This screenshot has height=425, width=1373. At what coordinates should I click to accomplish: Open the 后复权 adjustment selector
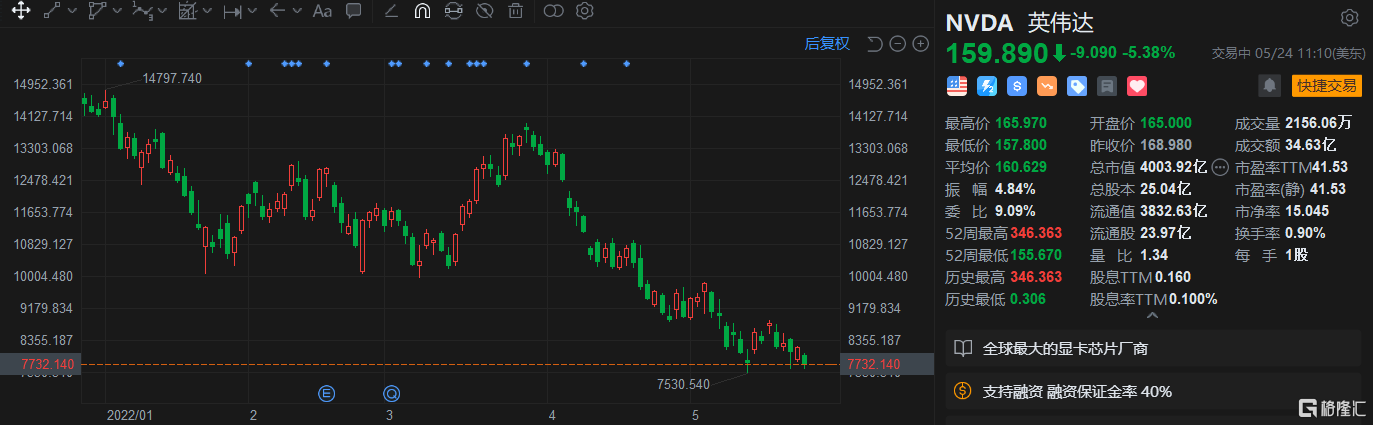tap(827, 43)
